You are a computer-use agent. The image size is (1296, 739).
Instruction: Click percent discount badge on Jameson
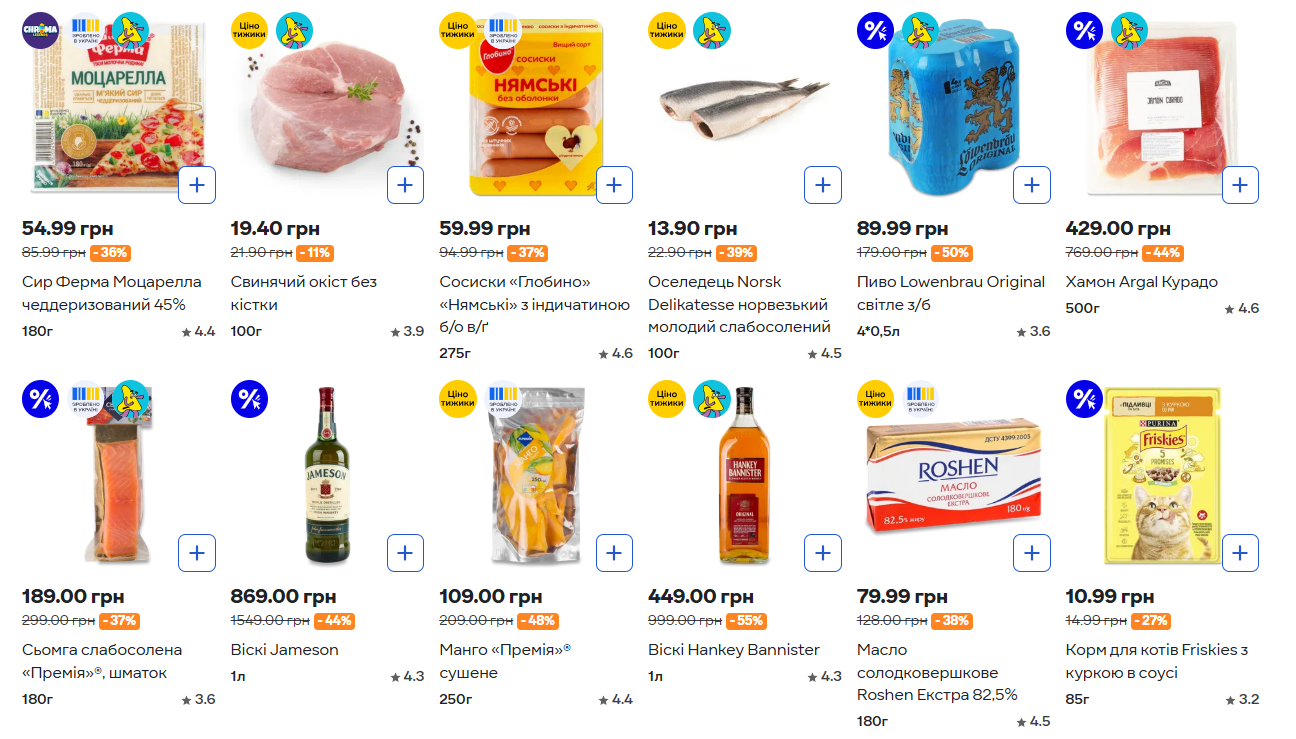pyautogui.click(x=249, y=399)
